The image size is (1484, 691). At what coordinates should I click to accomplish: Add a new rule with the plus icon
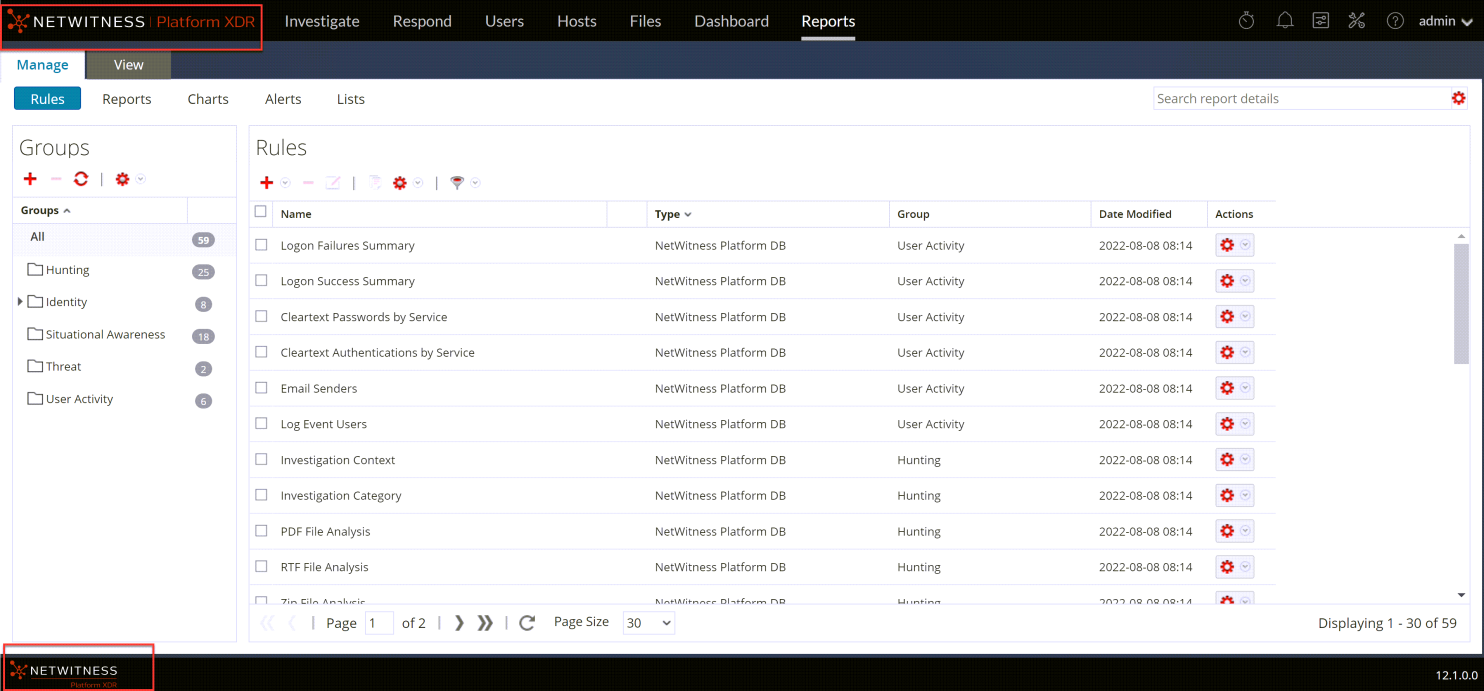[265, 183]
